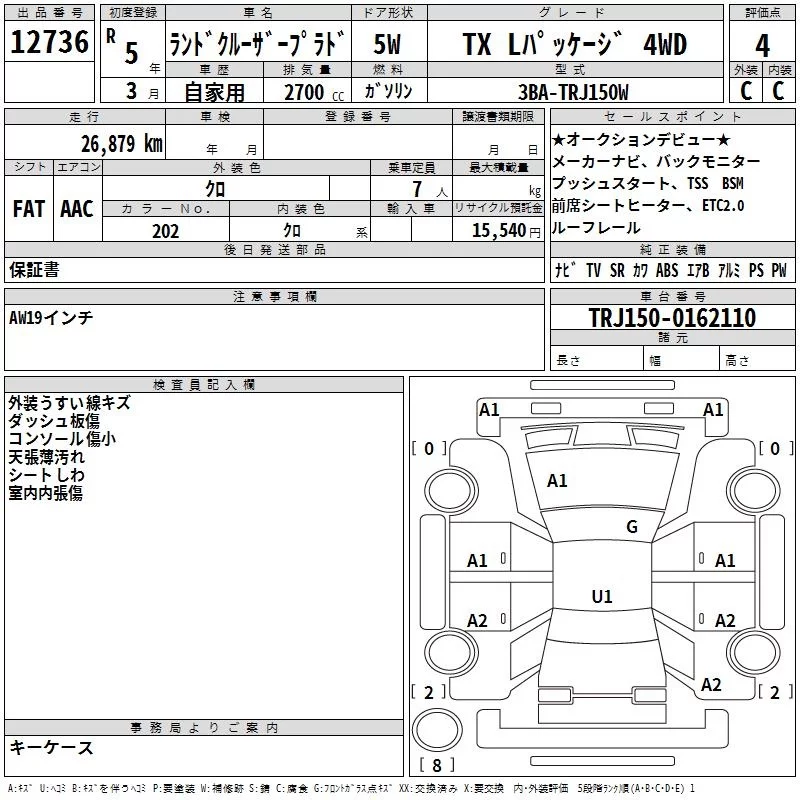Click the U1 dent marker on the roof
The width and height of the screenshot is (800, 800).
pos(601,597)
